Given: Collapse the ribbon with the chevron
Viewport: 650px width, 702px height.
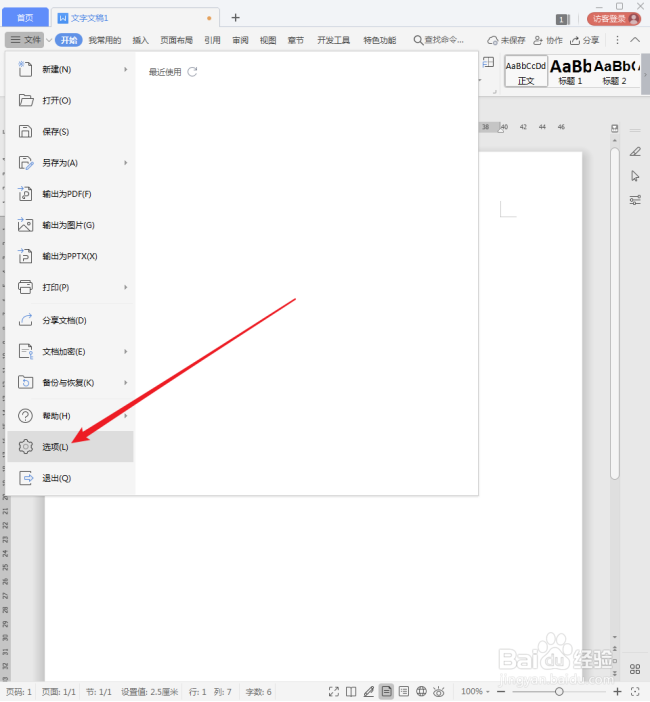Looking at the screenshot, I should pyautogui.click(x=635, y=40).
